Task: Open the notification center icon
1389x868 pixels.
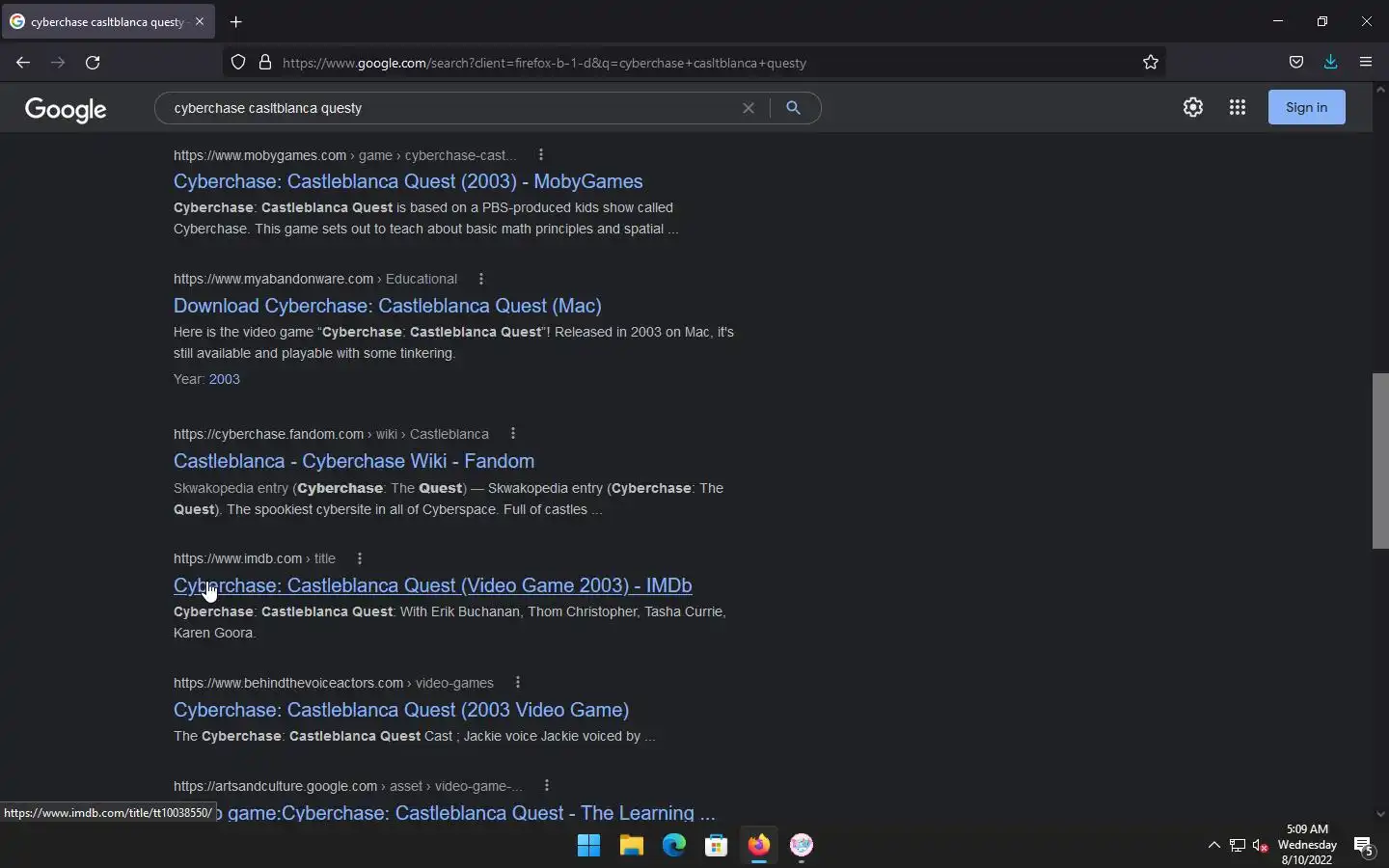Action: click(1364, 846)
